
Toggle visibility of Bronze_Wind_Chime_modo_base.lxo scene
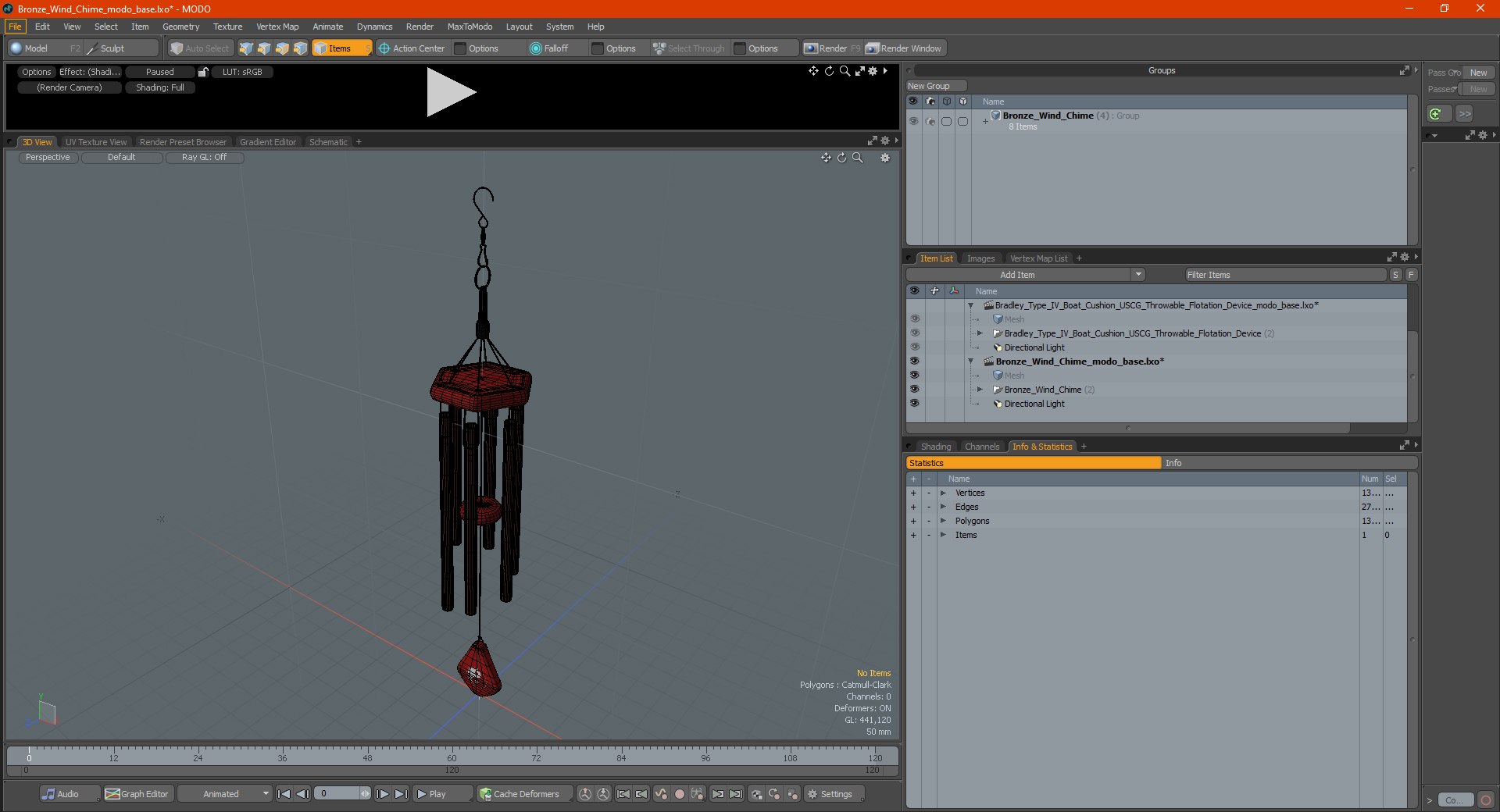914,361
